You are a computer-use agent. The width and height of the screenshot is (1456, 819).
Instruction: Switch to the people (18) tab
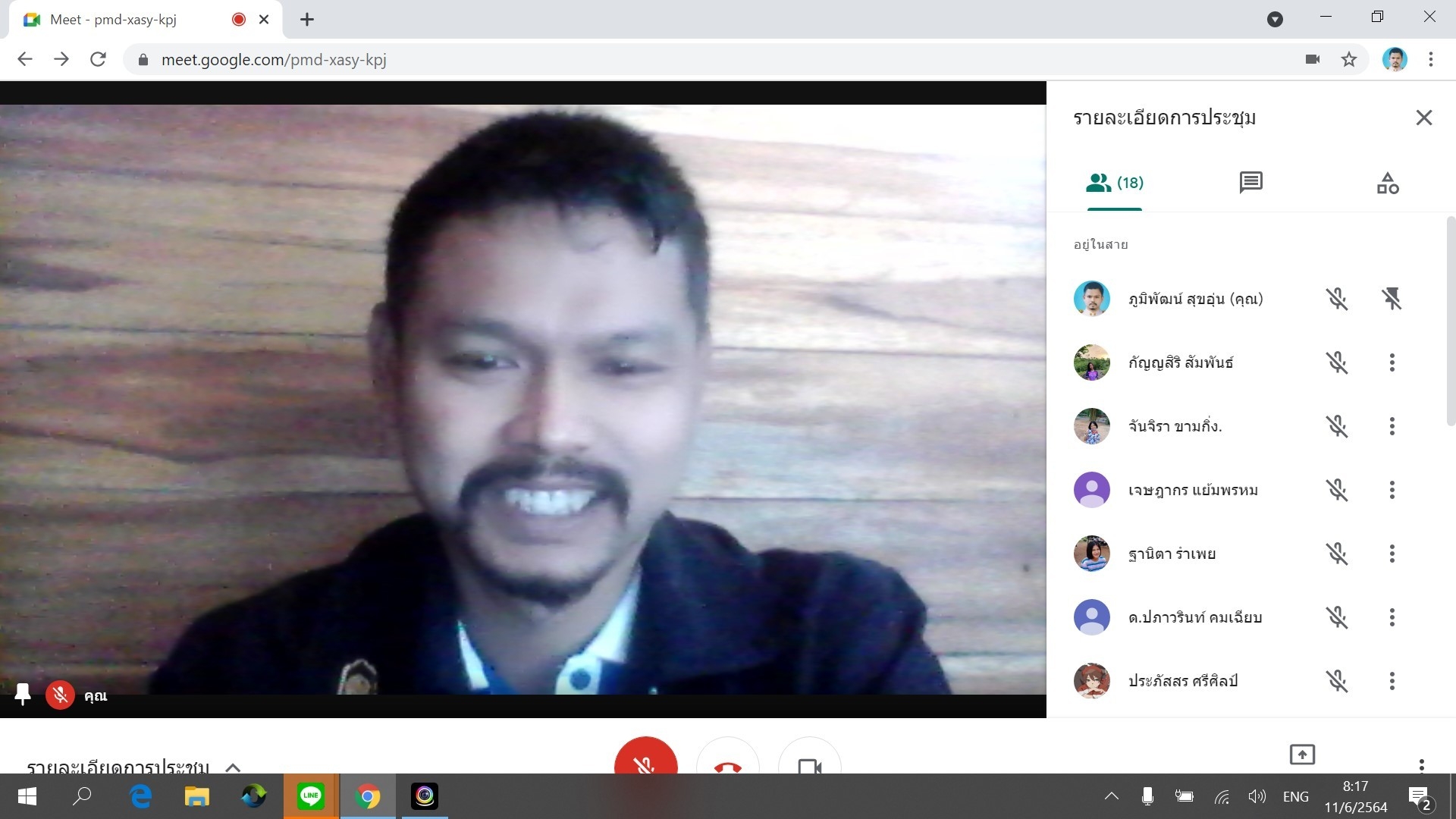click(1114, 183)
